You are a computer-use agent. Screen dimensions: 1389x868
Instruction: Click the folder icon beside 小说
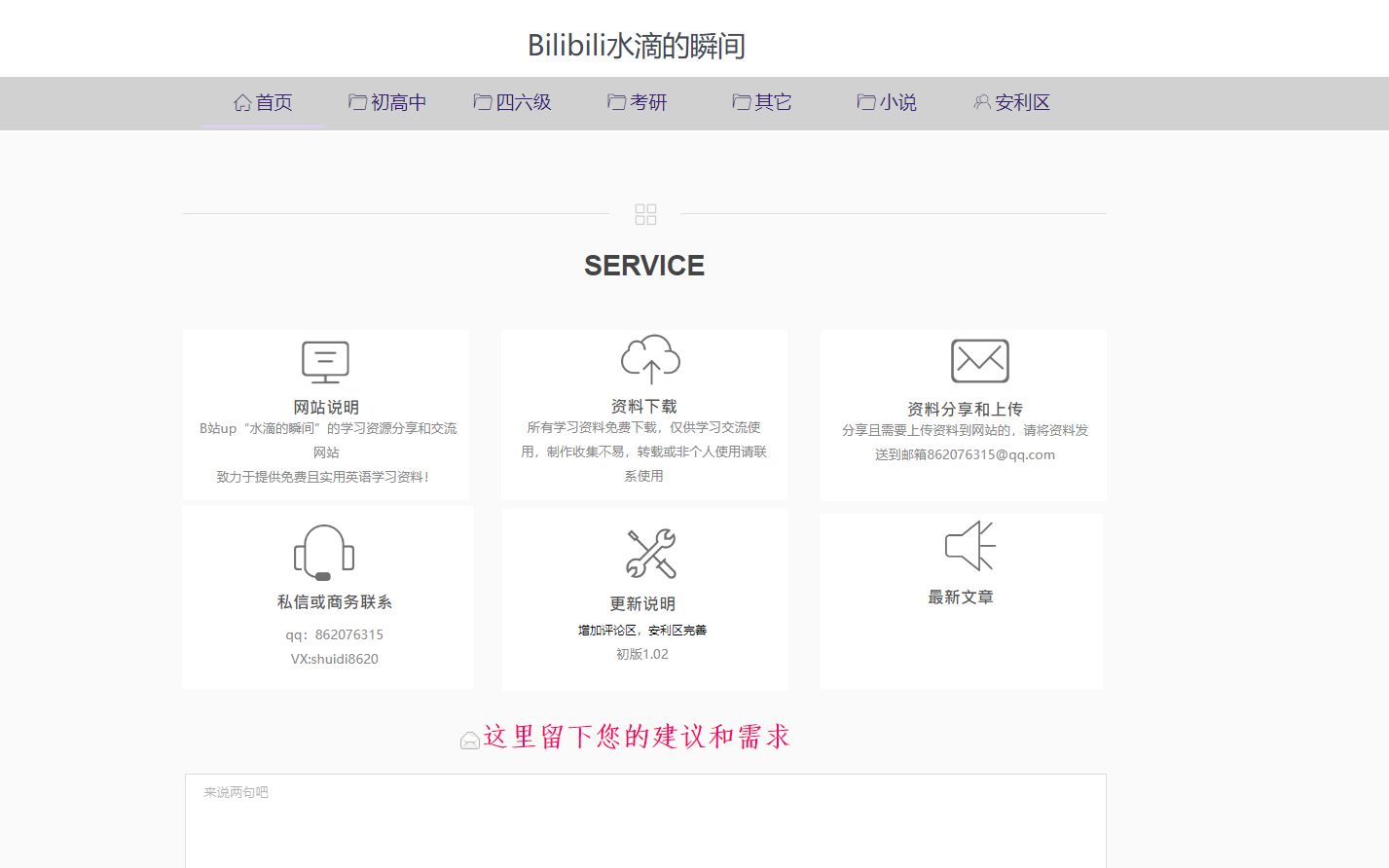865,102
